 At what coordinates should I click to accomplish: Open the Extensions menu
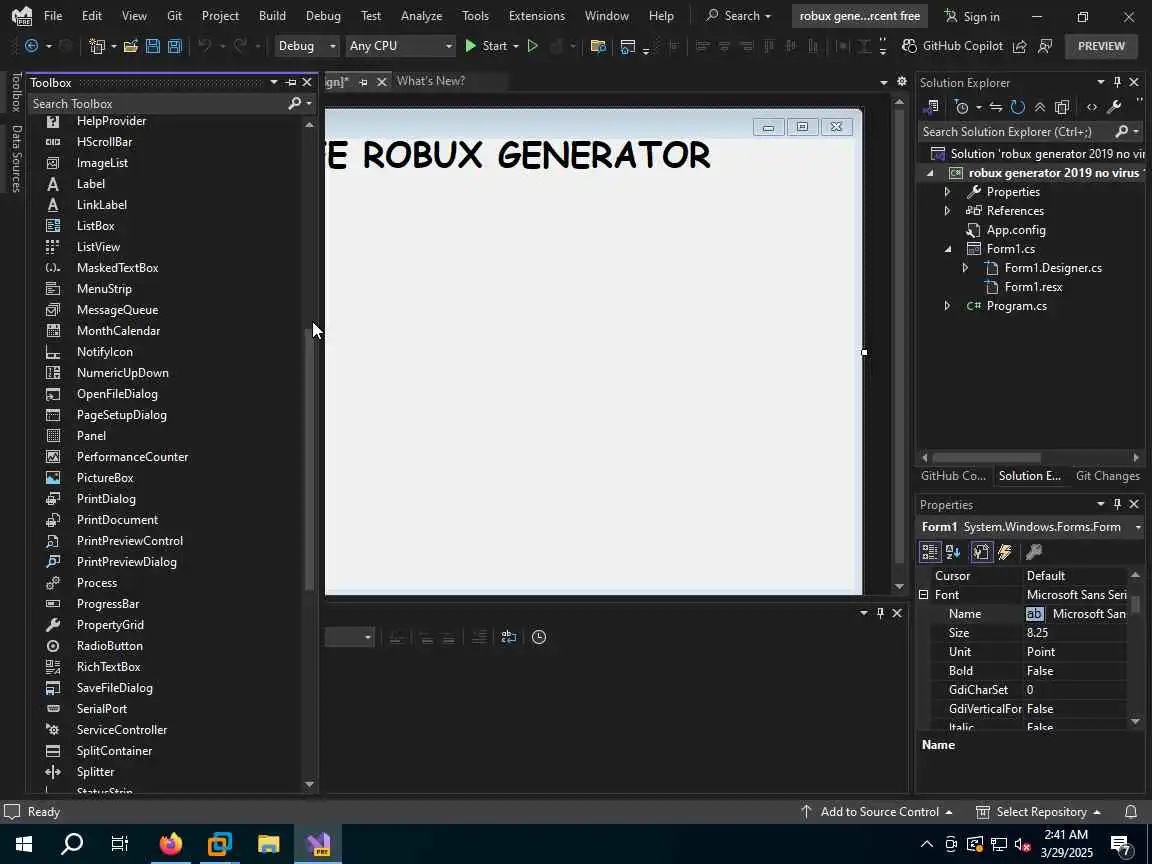coord(536,15)
